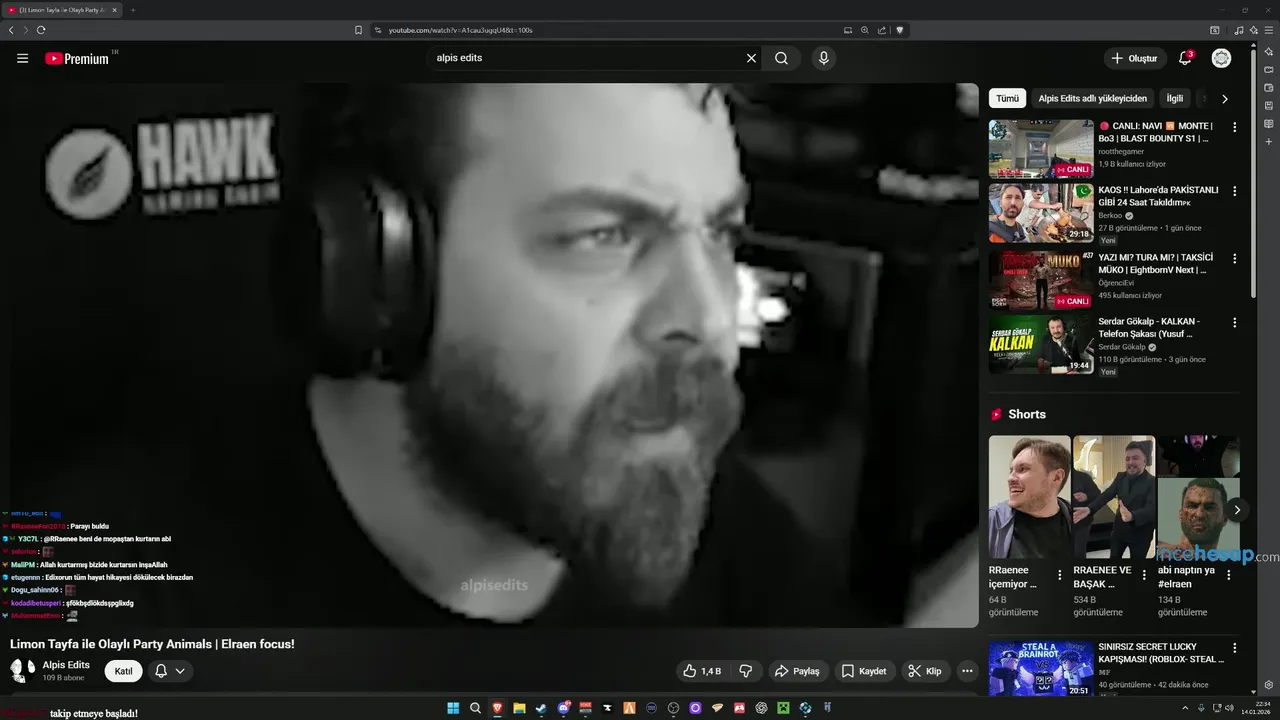
Task: Open TAKSİCİ MÜKO live video thumbnail
Action: 1041,280
